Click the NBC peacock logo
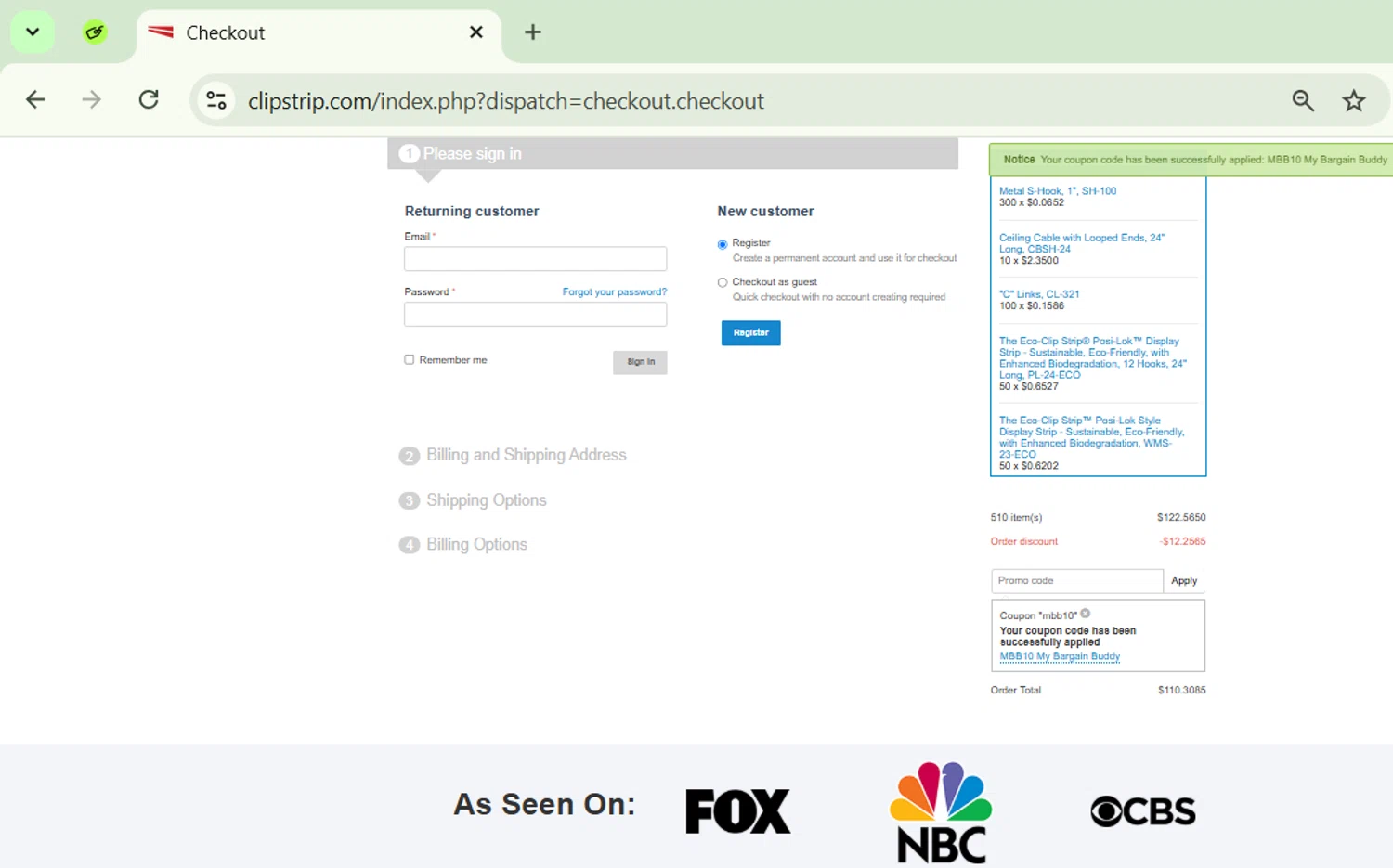The height and width of the screenshot is (868, 1393). pyautogui.click(x=942, y=813)
